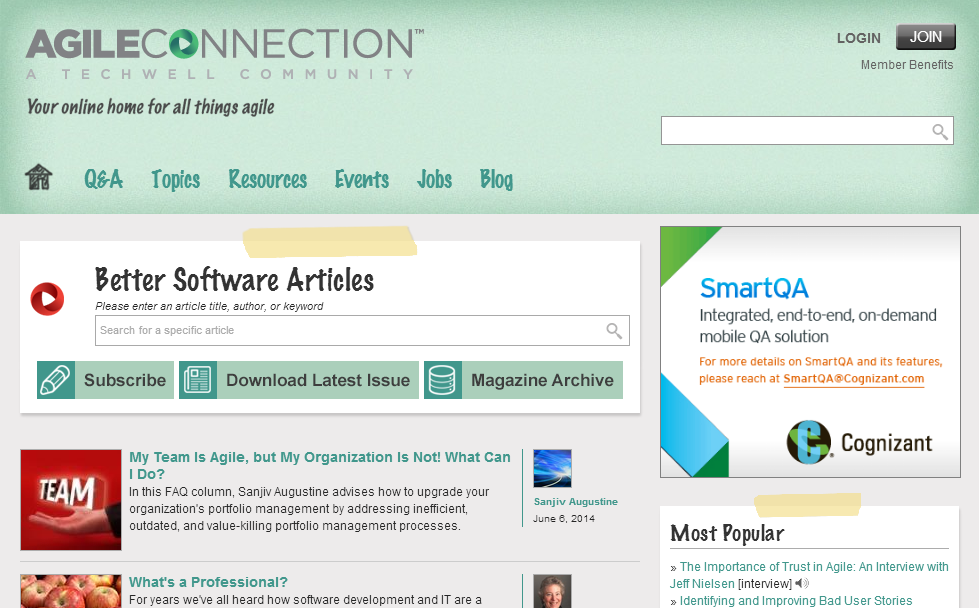Open the Magazine Archive button
Image resolution: width=979 pixels, height=608 pixels.
523,380
